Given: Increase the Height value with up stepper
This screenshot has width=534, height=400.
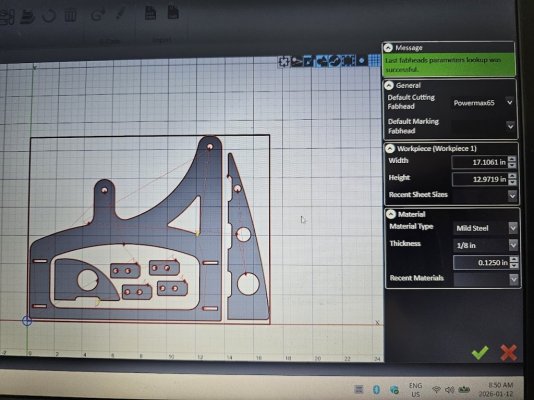Looking at the screenshot, I should tap(512, 176).
